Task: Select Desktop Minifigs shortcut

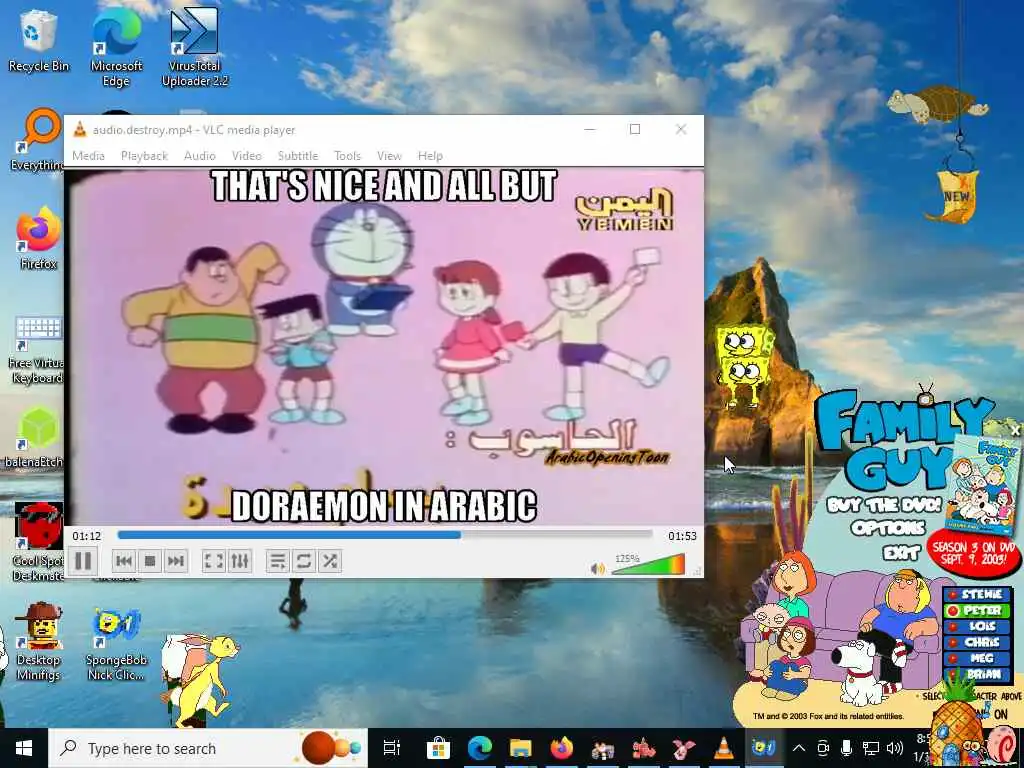Action: coord(39,642)
